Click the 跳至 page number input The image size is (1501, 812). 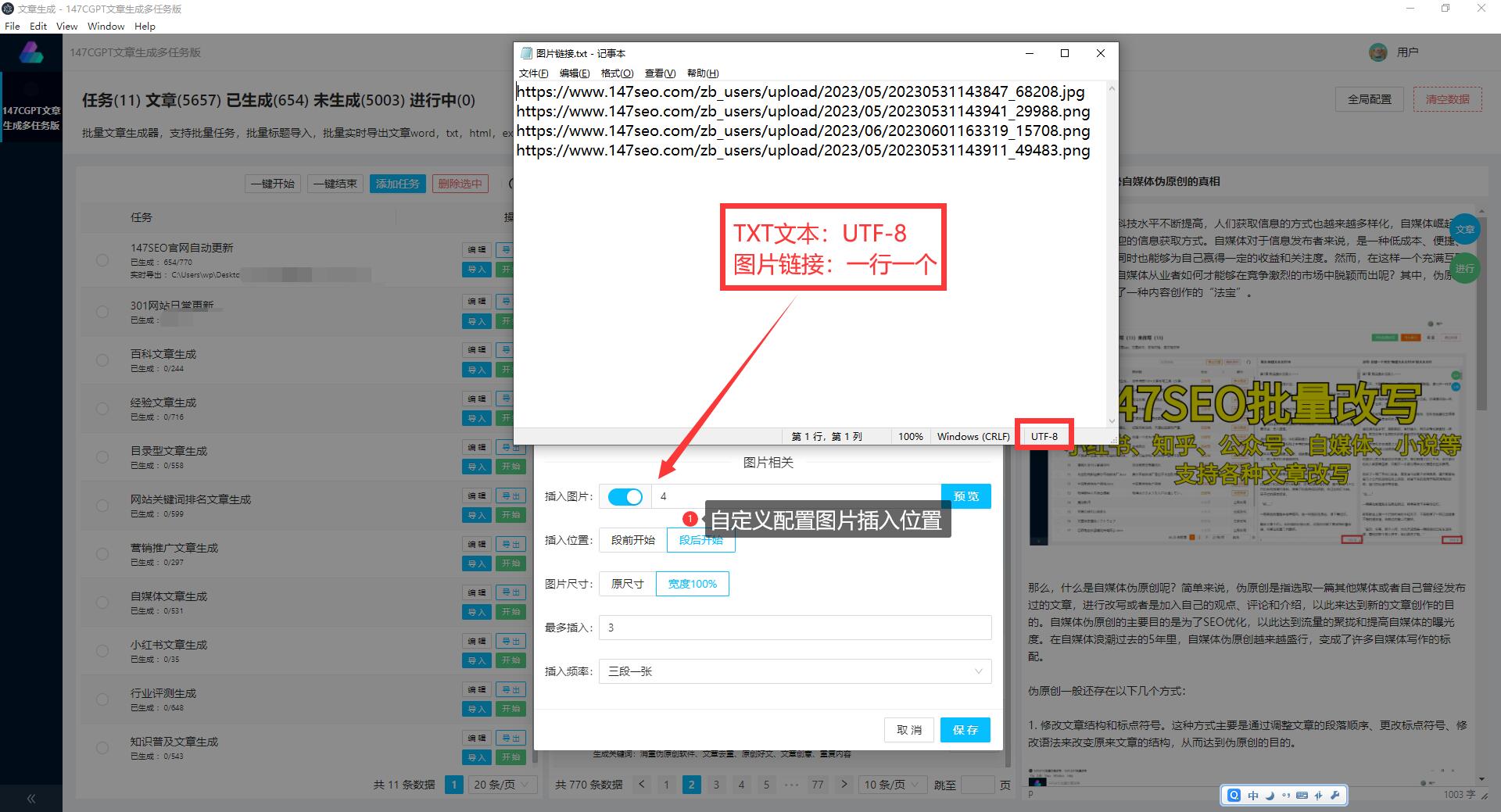pyautogui.click(x=977, y=785)
